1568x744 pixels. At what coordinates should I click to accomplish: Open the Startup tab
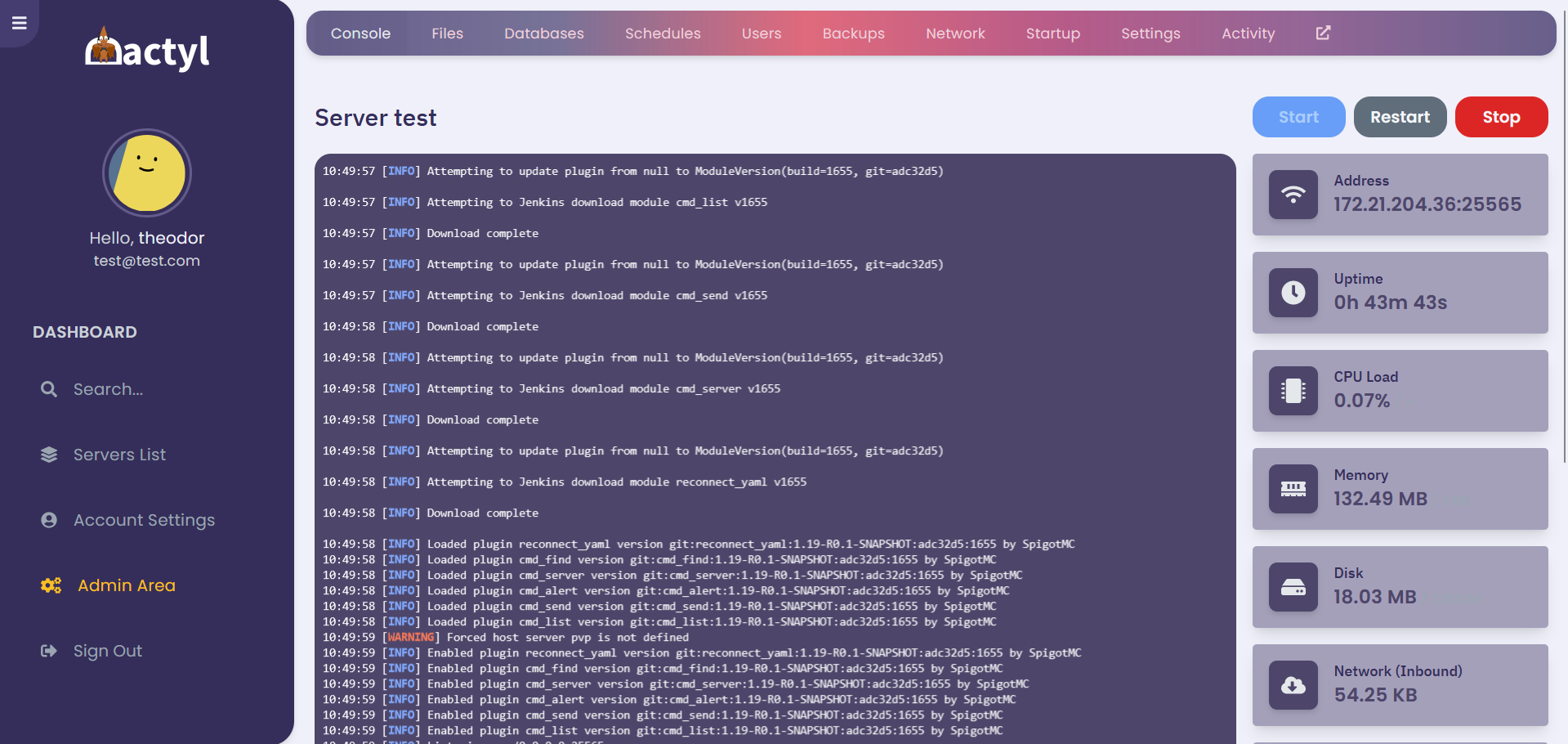pyautogui.click(x=1052, y=34)
